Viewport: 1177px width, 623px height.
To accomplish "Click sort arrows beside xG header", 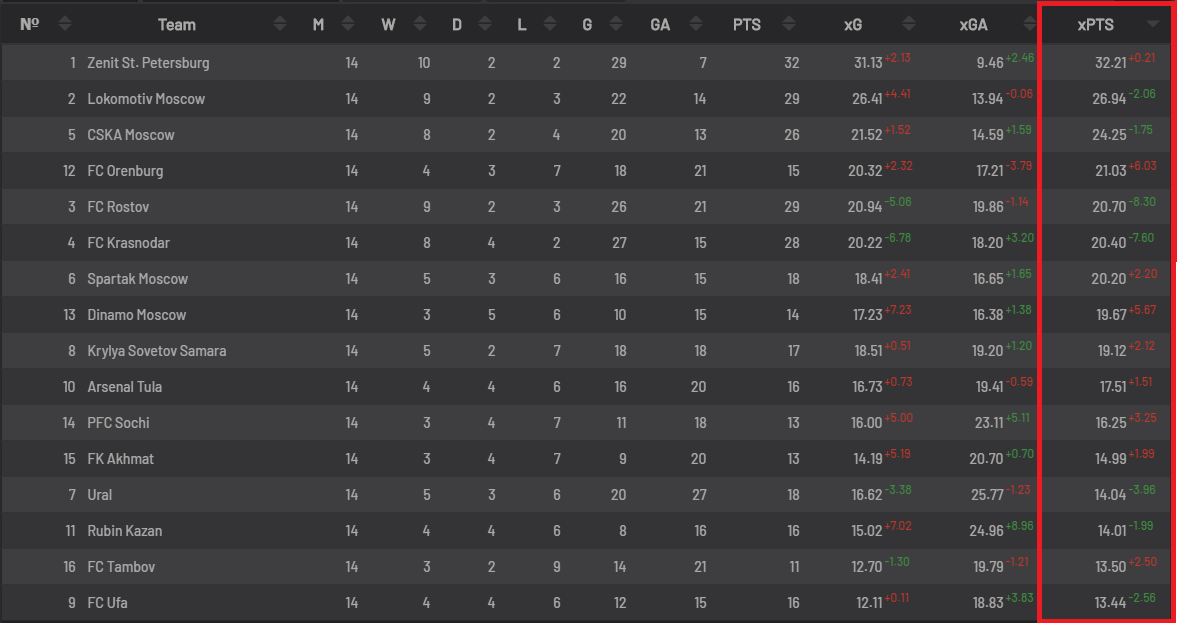I will click(909, 25).
